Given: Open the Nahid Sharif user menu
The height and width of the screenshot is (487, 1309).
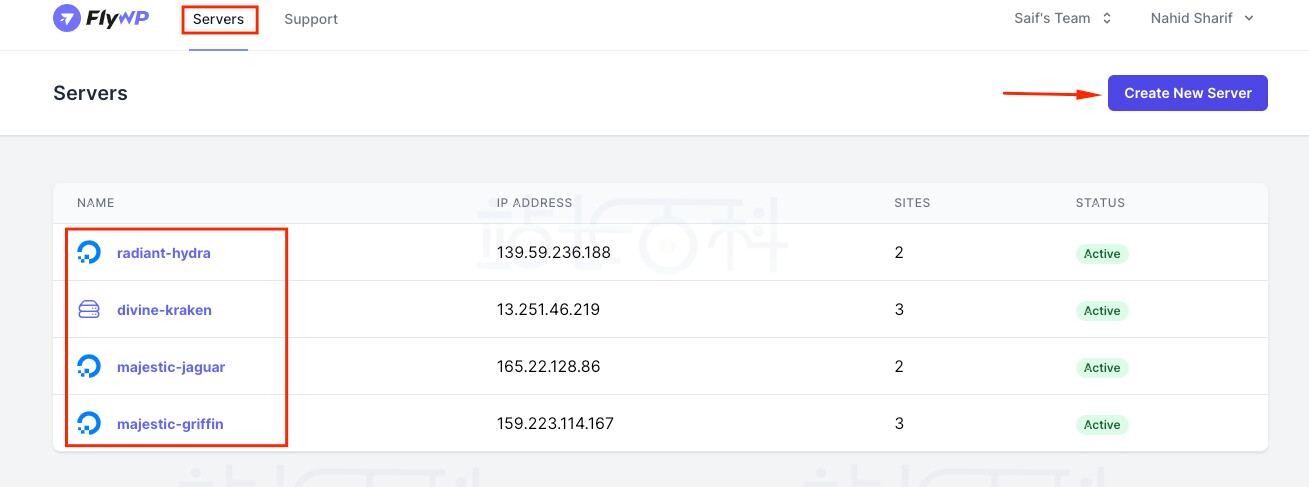Looking at the screenshot, I should pyautogui.click(x=1202, y=18).
